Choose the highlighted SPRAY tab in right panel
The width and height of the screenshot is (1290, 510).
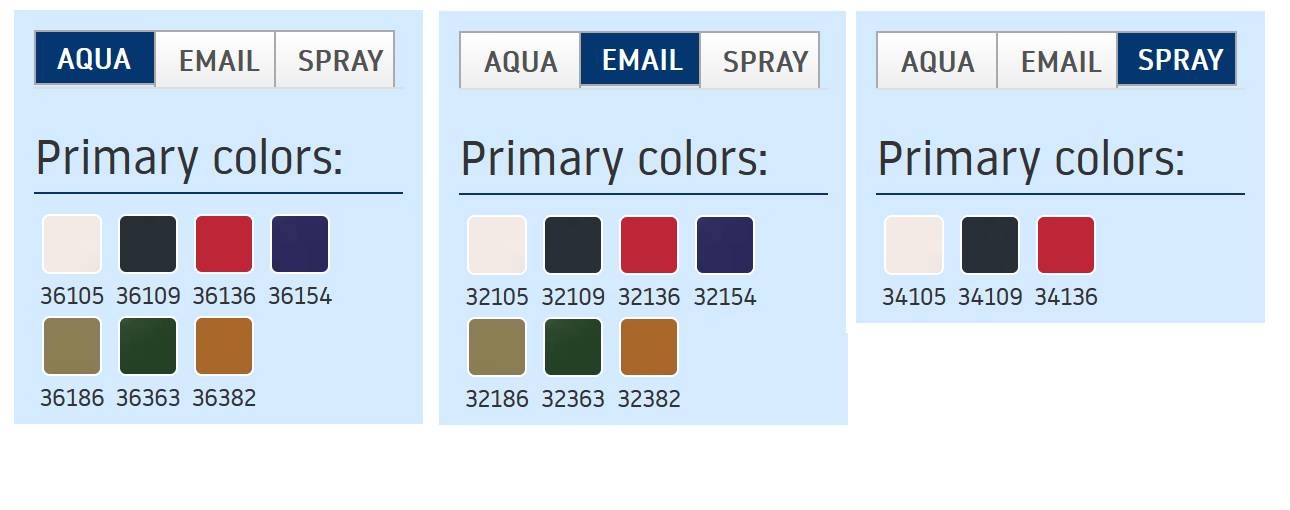point(1178,60)
